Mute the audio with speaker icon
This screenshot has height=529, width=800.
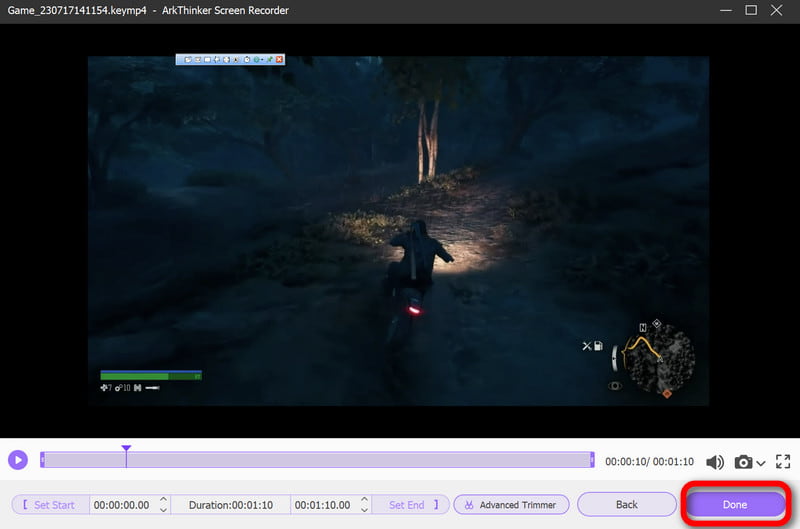(715, 462)
